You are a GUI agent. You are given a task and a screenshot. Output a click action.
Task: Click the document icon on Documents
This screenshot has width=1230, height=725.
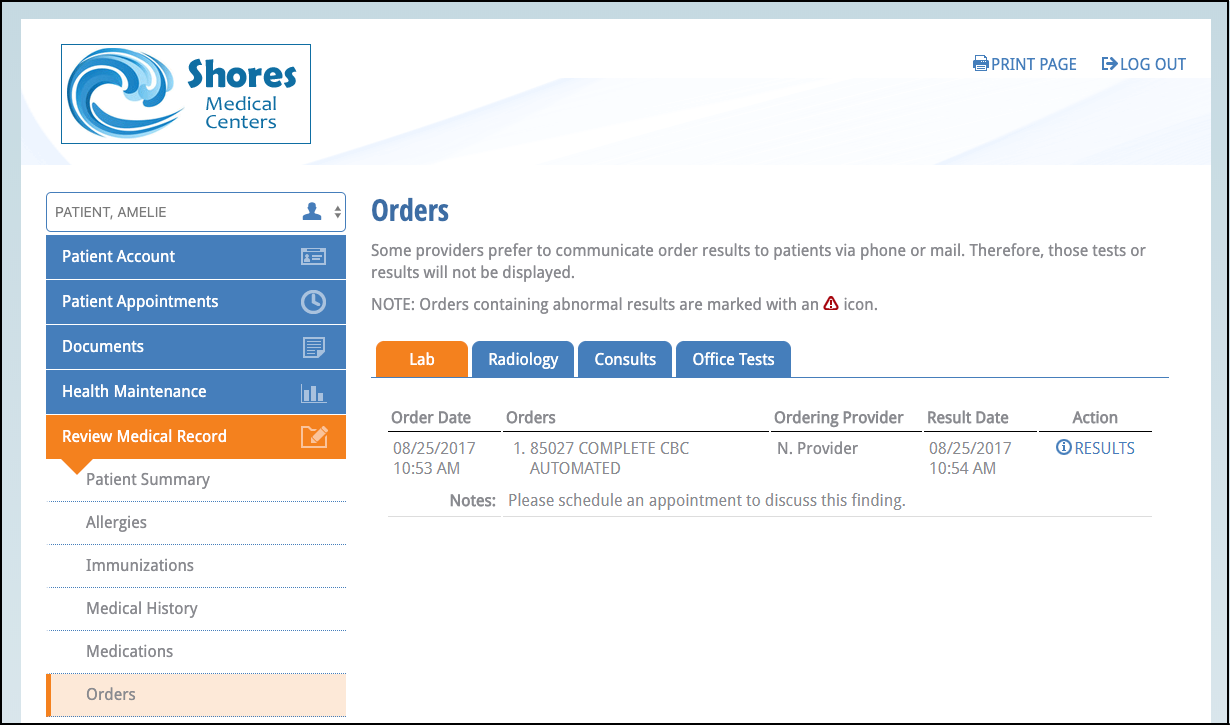313,346
